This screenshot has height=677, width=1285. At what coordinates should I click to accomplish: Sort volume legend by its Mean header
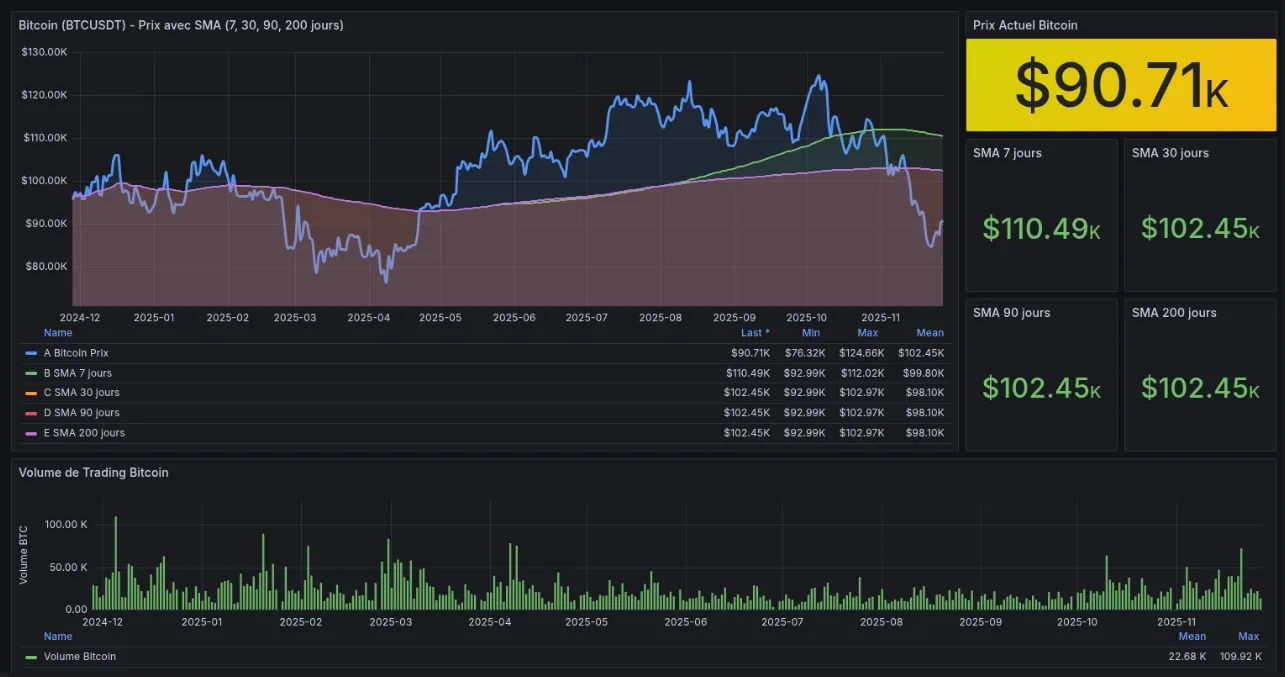point(1192,636)
